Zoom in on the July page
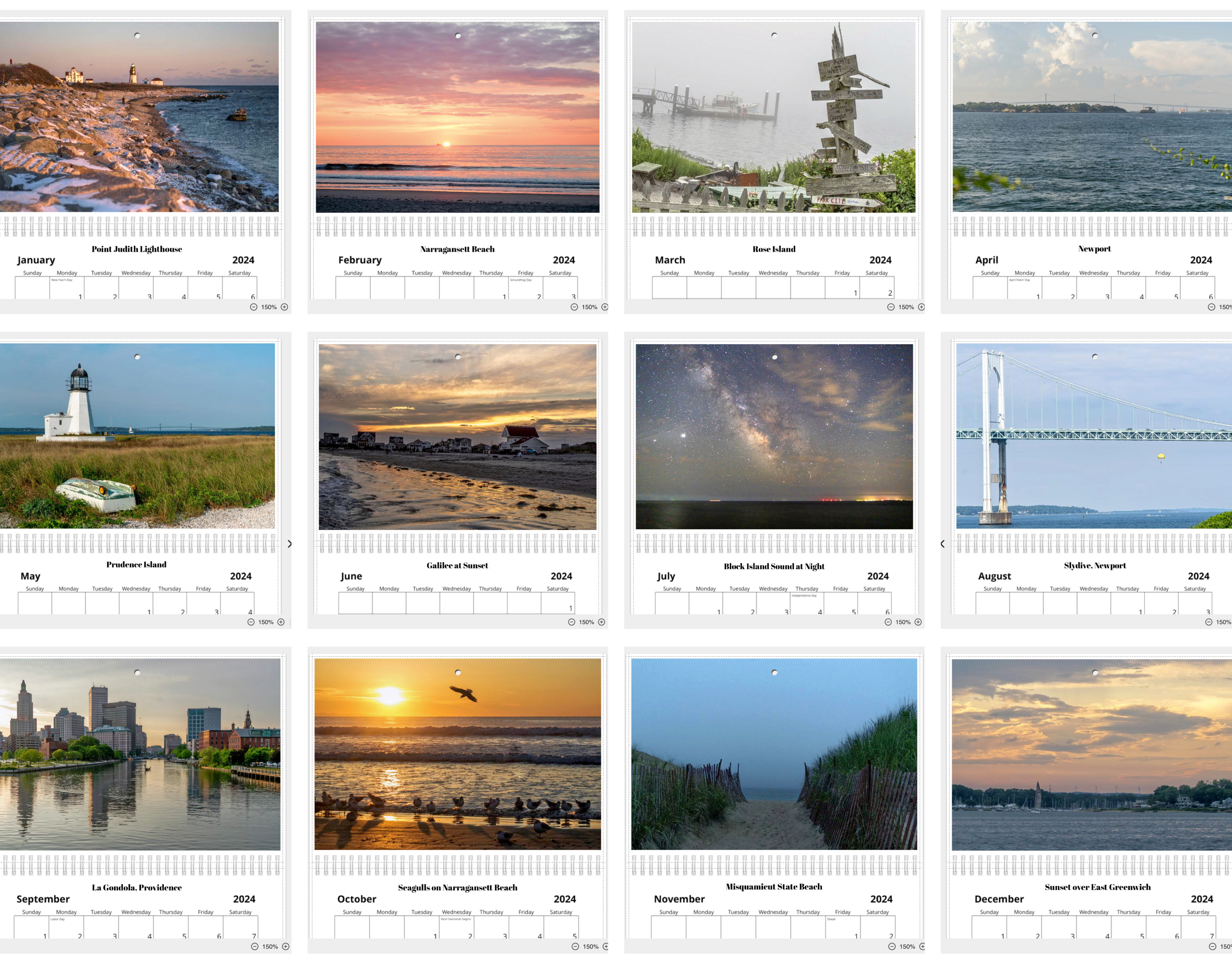Viewport: 1232px width, 964px height. 918,622
